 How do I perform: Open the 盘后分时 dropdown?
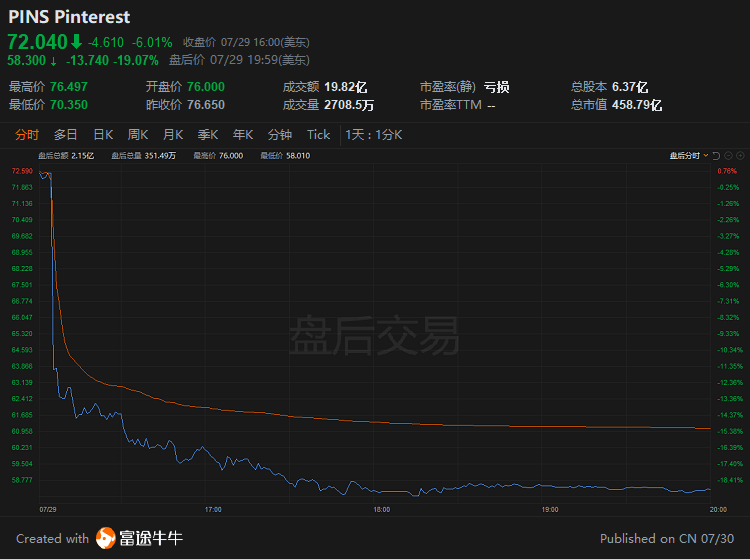pyautogui.click(x=694, y=156)
